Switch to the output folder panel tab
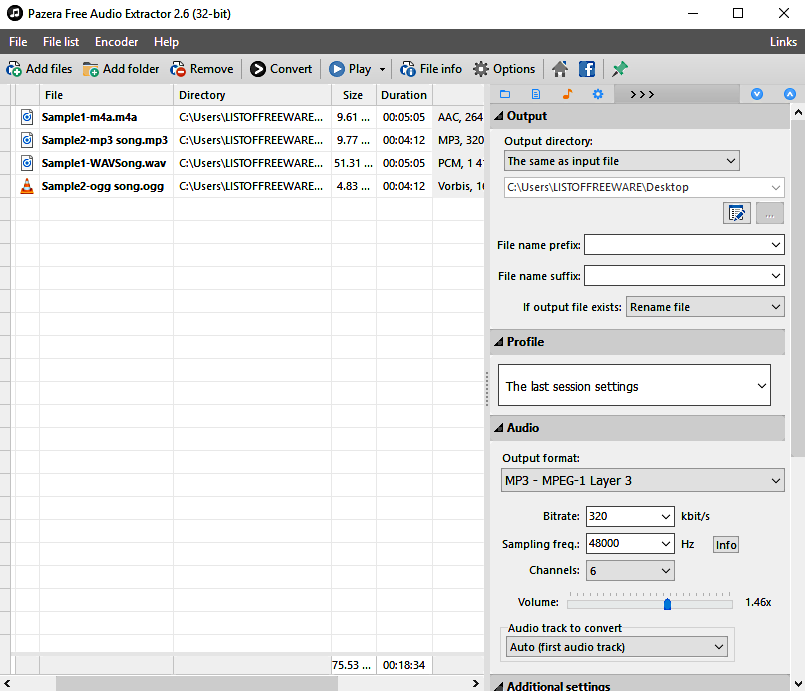This screenshot has width=805, height=691. click(505, 94)
